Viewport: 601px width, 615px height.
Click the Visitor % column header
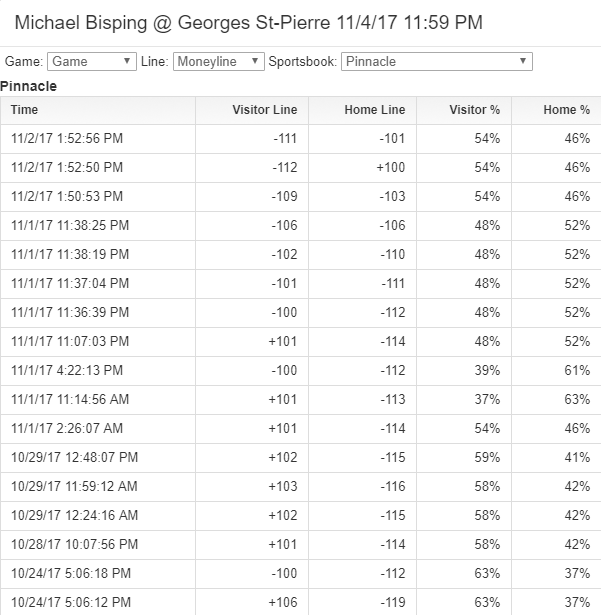(474, 110)
